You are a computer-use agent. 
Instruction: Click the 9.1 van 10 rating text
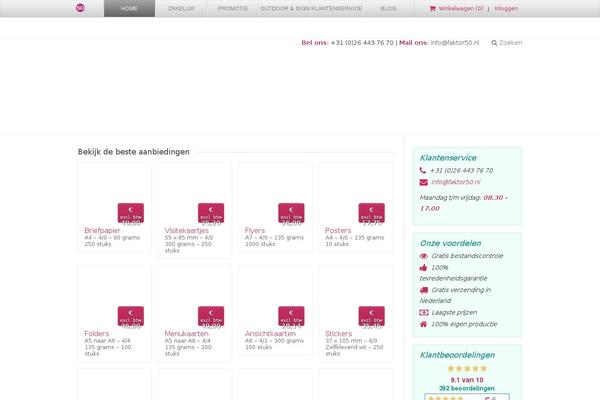pyautogui.click(x=467, y=380)
